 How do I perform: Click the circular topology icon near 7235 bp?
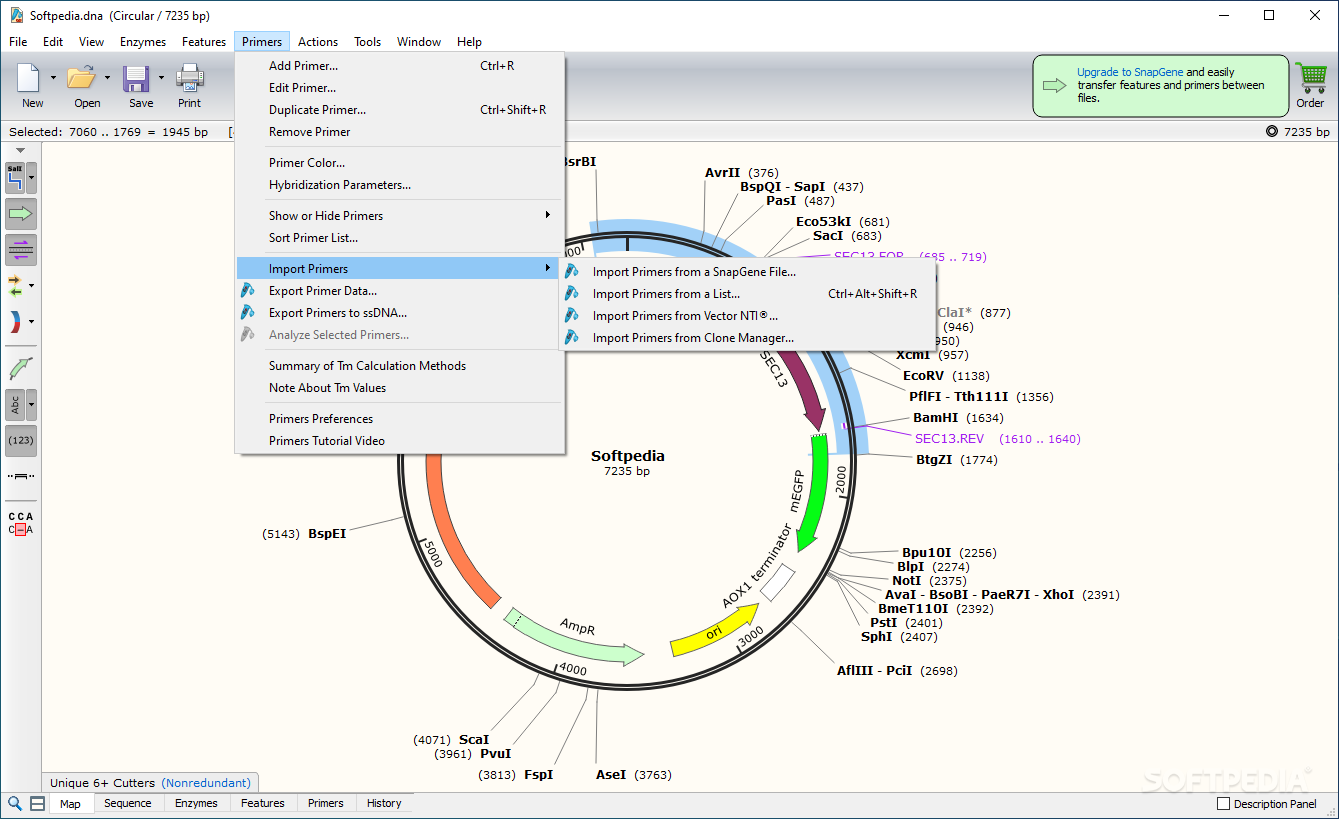pyautogui.click(x=1272, y=132)
